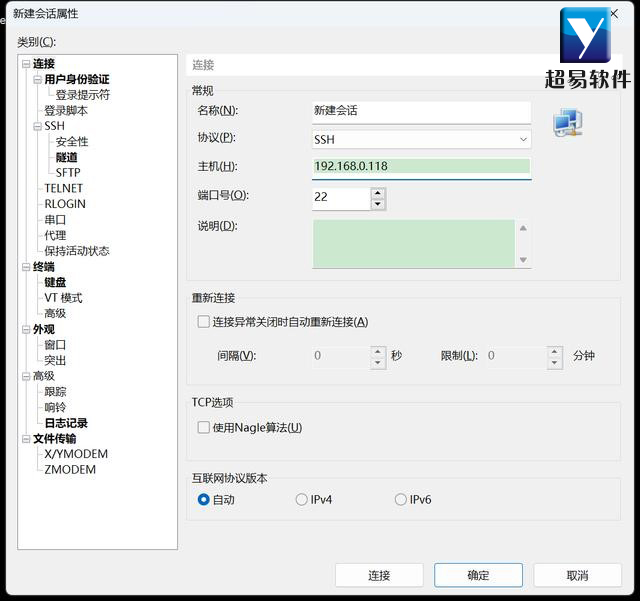Screen dimensions: 640x601
Task: Collapse the 外观 tree node
Action: 26,329
